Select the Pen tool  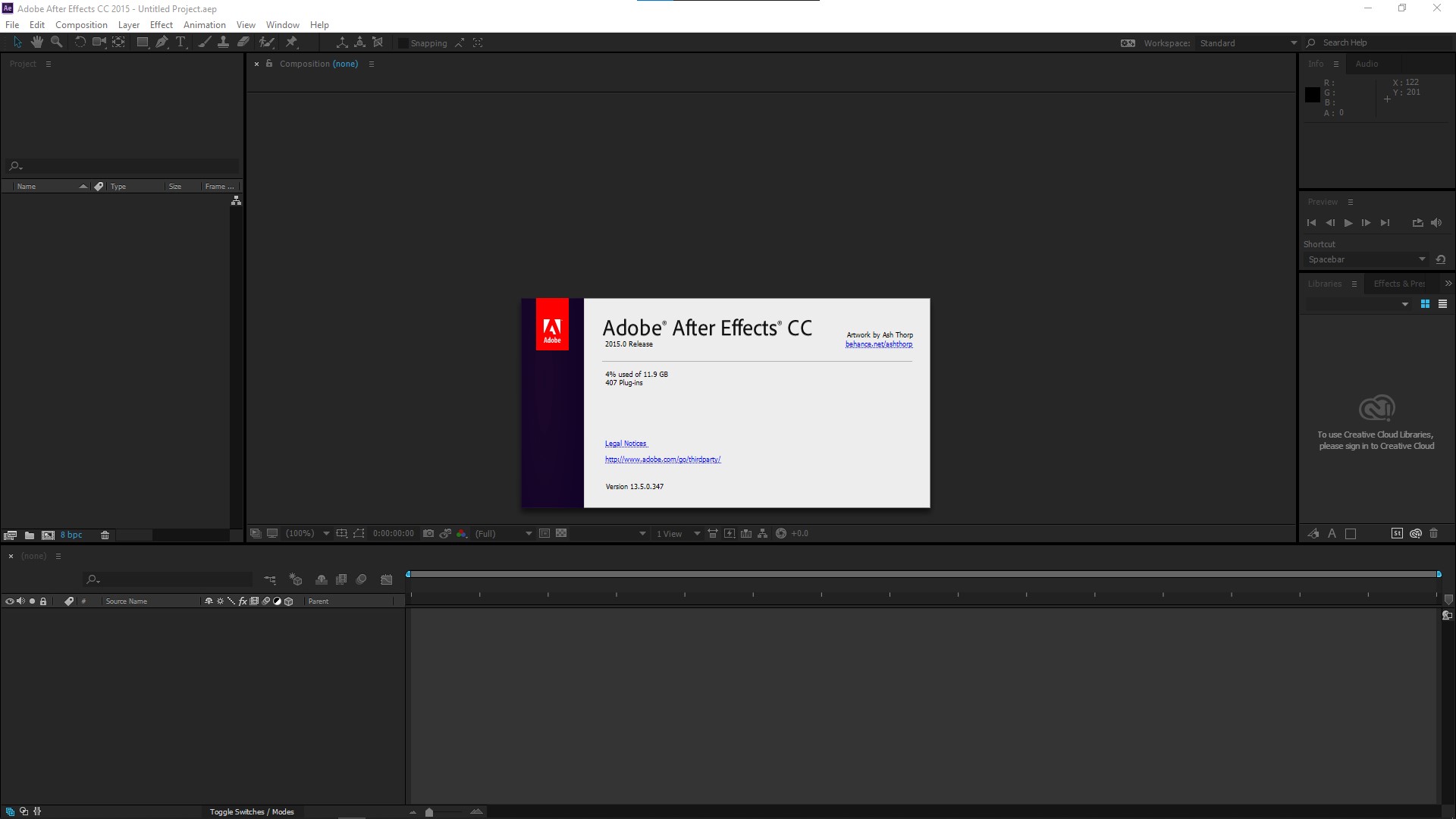pyautogui.click(x=162, y=42)
